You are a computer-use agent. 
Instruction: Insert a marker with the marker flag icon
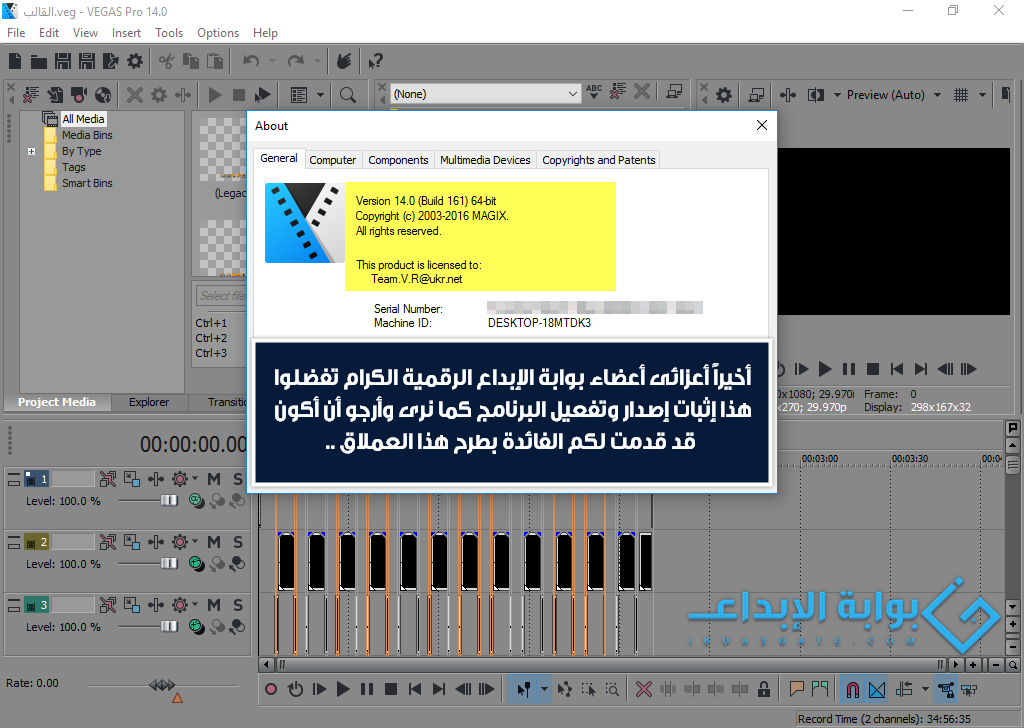pyautogui.click(x=796, y=689)
